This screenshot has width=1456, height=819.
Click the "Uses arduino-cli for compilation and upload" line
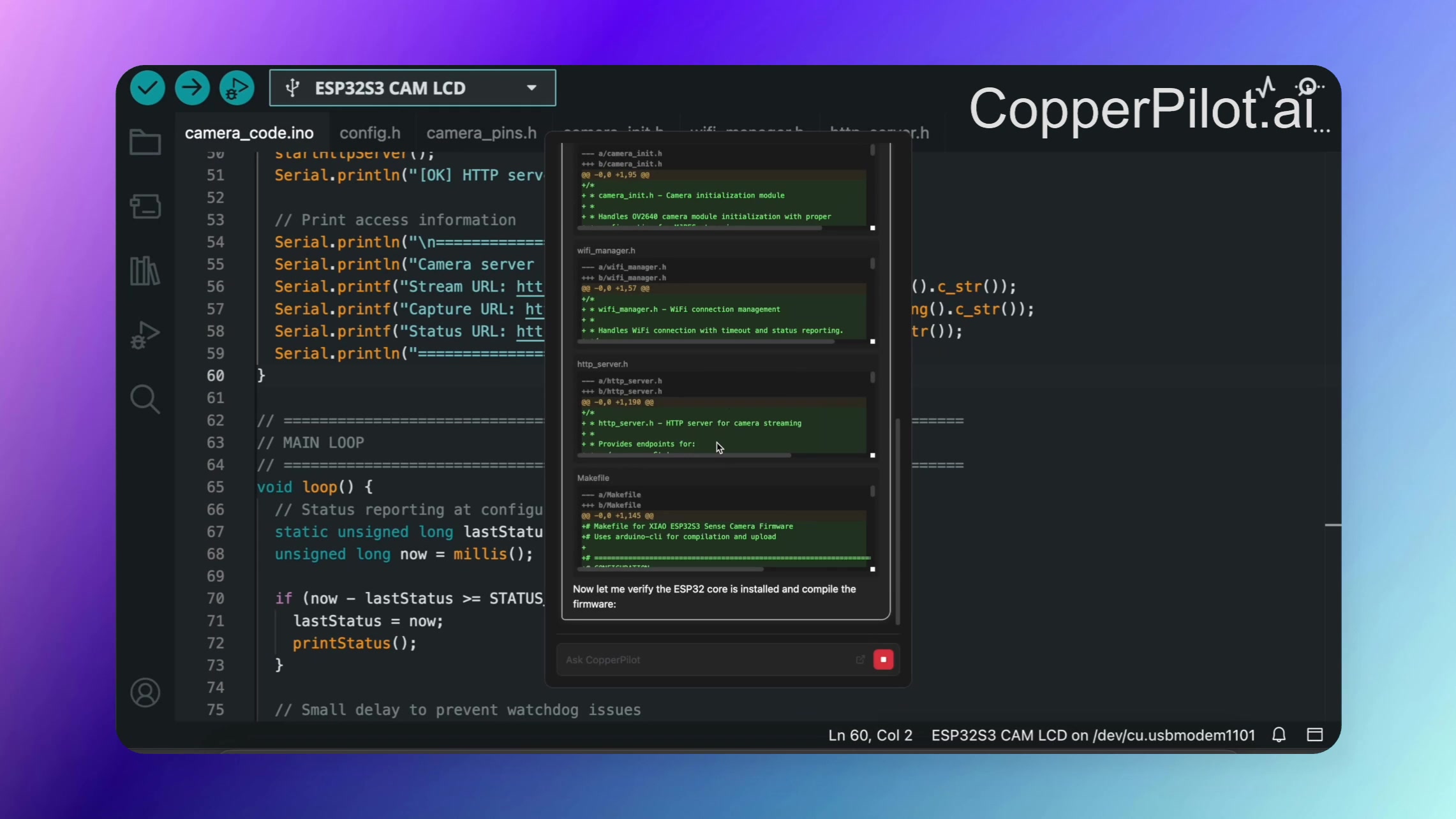(x=679, y=537)
